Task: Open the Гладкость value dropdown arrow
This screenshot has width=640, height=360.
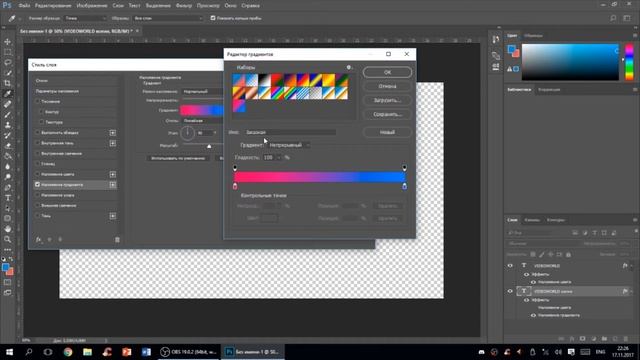Action: (x=279, y=158)
